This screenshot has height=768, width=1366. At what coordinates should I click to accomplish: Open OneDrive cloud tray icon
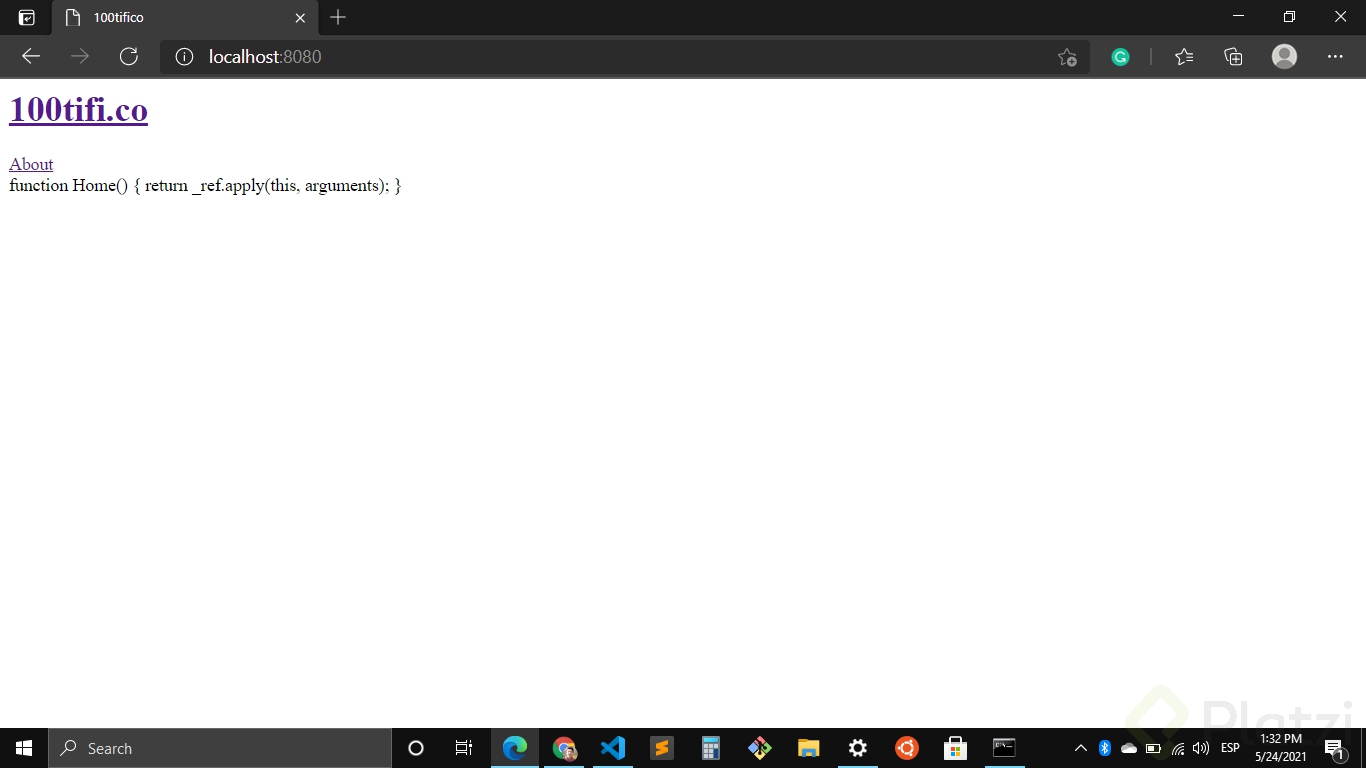(x=1129, y=748)
